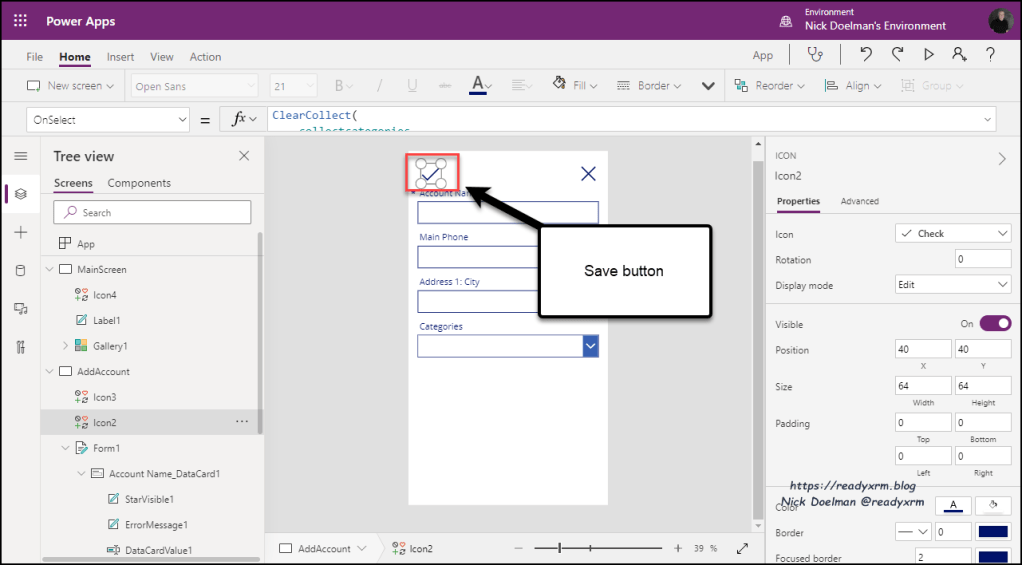Click the Redo arrow icon

[897, 55]
